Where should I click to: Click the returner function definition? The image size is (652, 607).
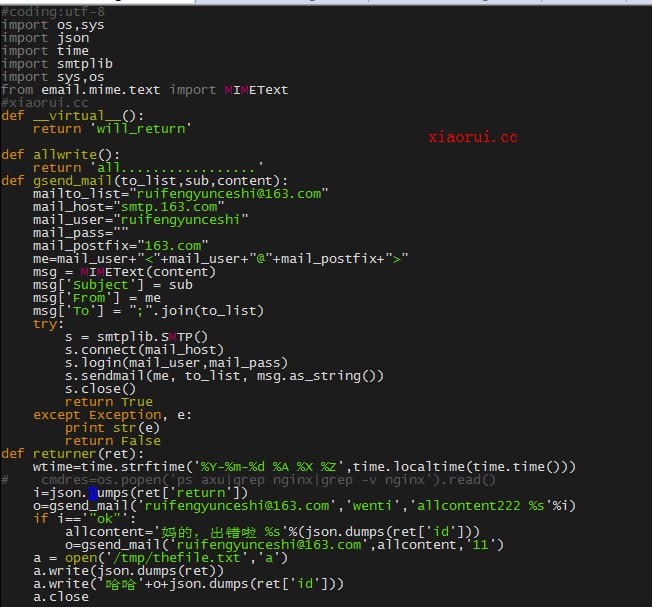(72, 453)
